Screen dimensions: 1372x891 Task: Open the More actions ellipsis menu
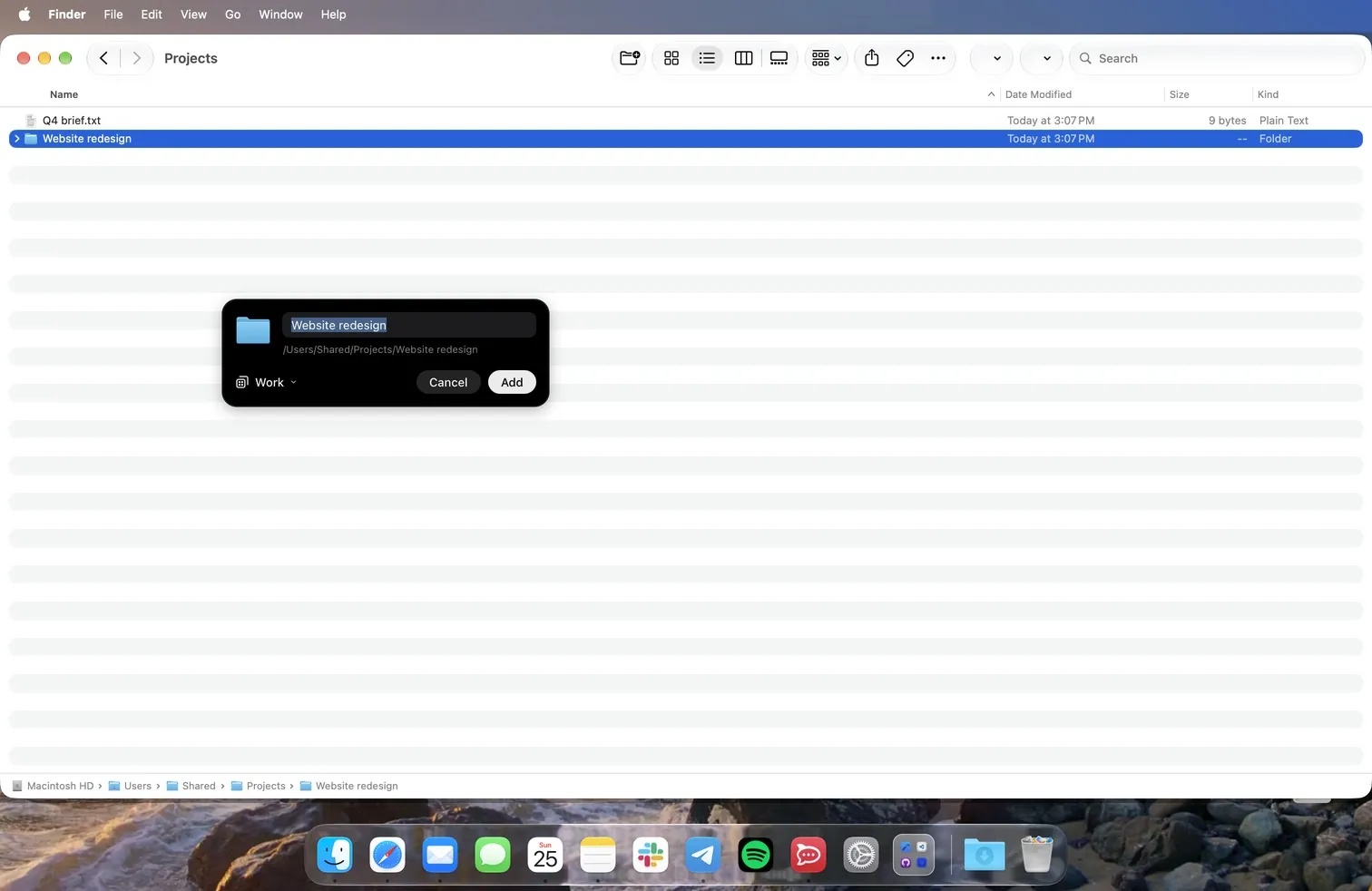coord(938,58)
